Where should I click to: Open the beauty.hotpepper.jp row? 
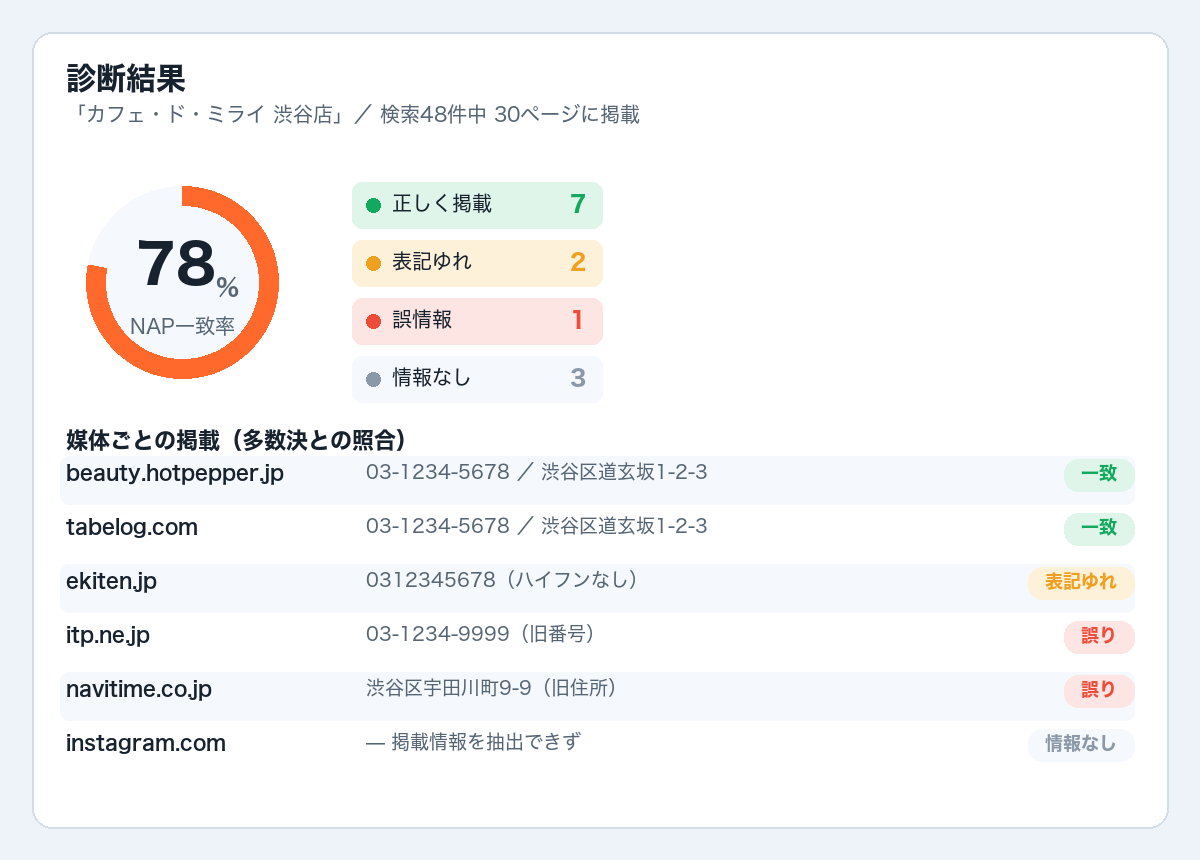[x=597, y=480]
